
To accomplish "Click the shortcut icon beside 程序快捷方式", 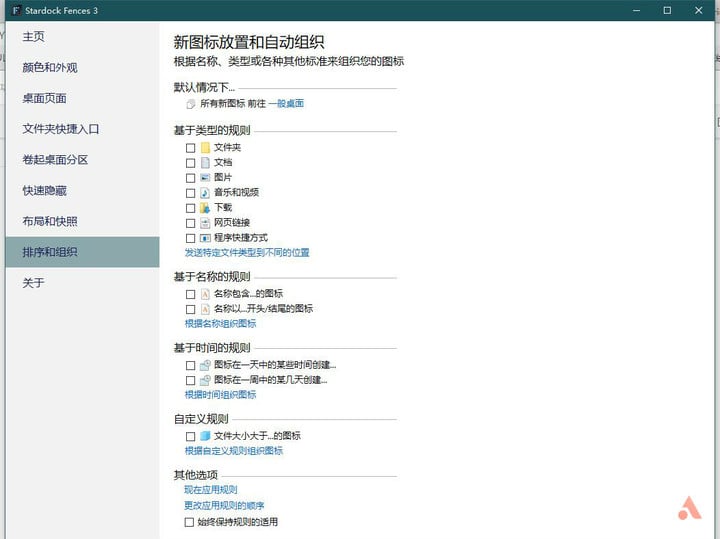I will pyautogui.click(x=205, y=238).
